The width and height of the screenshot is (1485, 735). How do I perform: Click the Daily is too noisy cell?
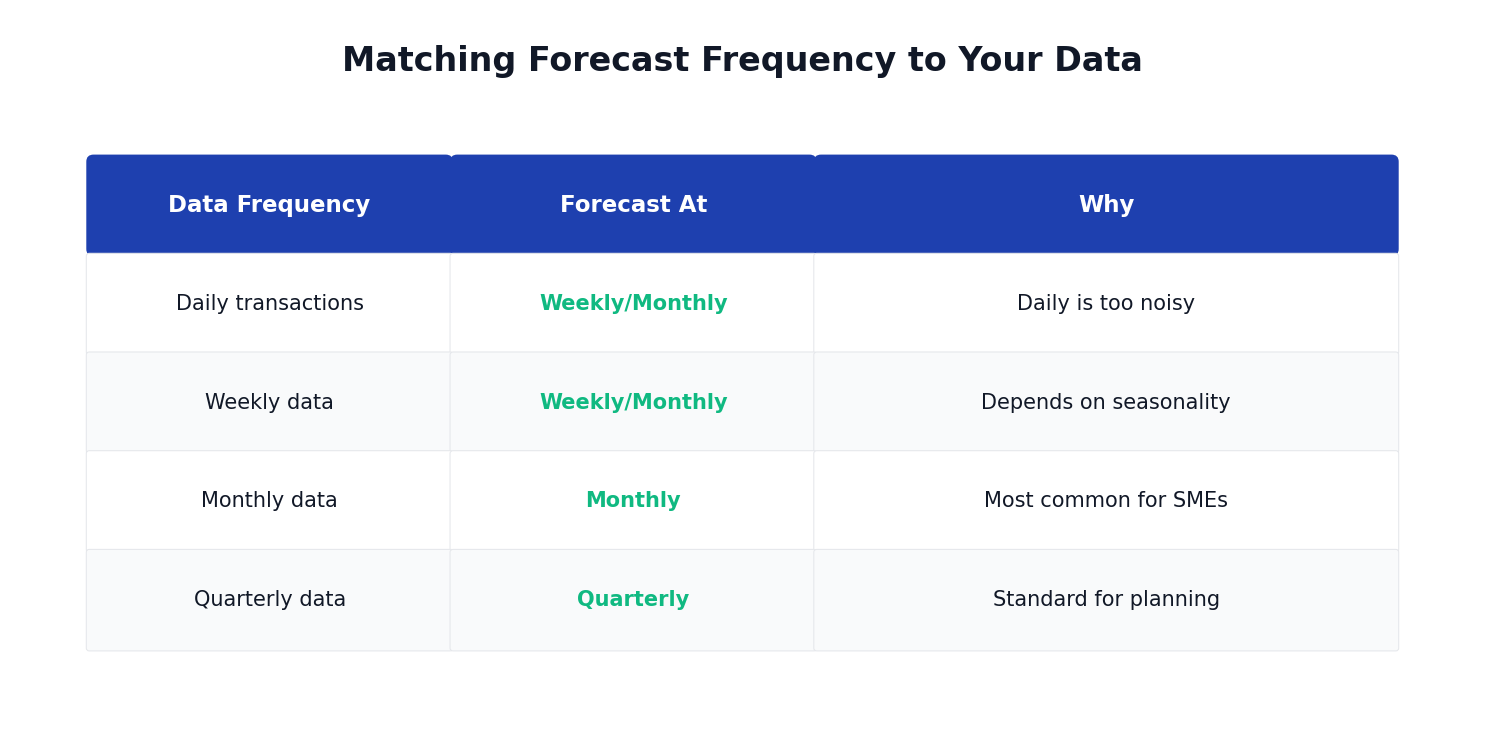tap(1105, 304)
